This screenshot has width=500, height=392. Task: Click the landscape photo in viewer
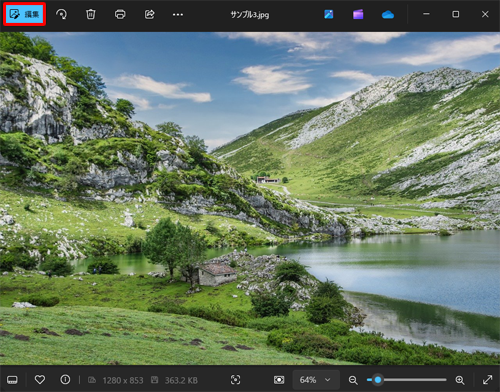point(250,198)
